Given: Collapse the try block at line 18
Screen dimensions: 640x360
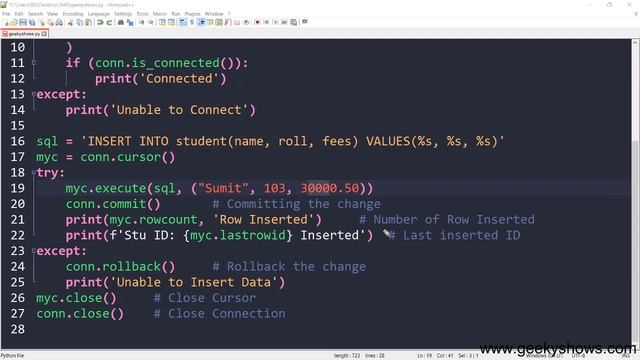Looking at the screenshot, I should pos(34,173).
